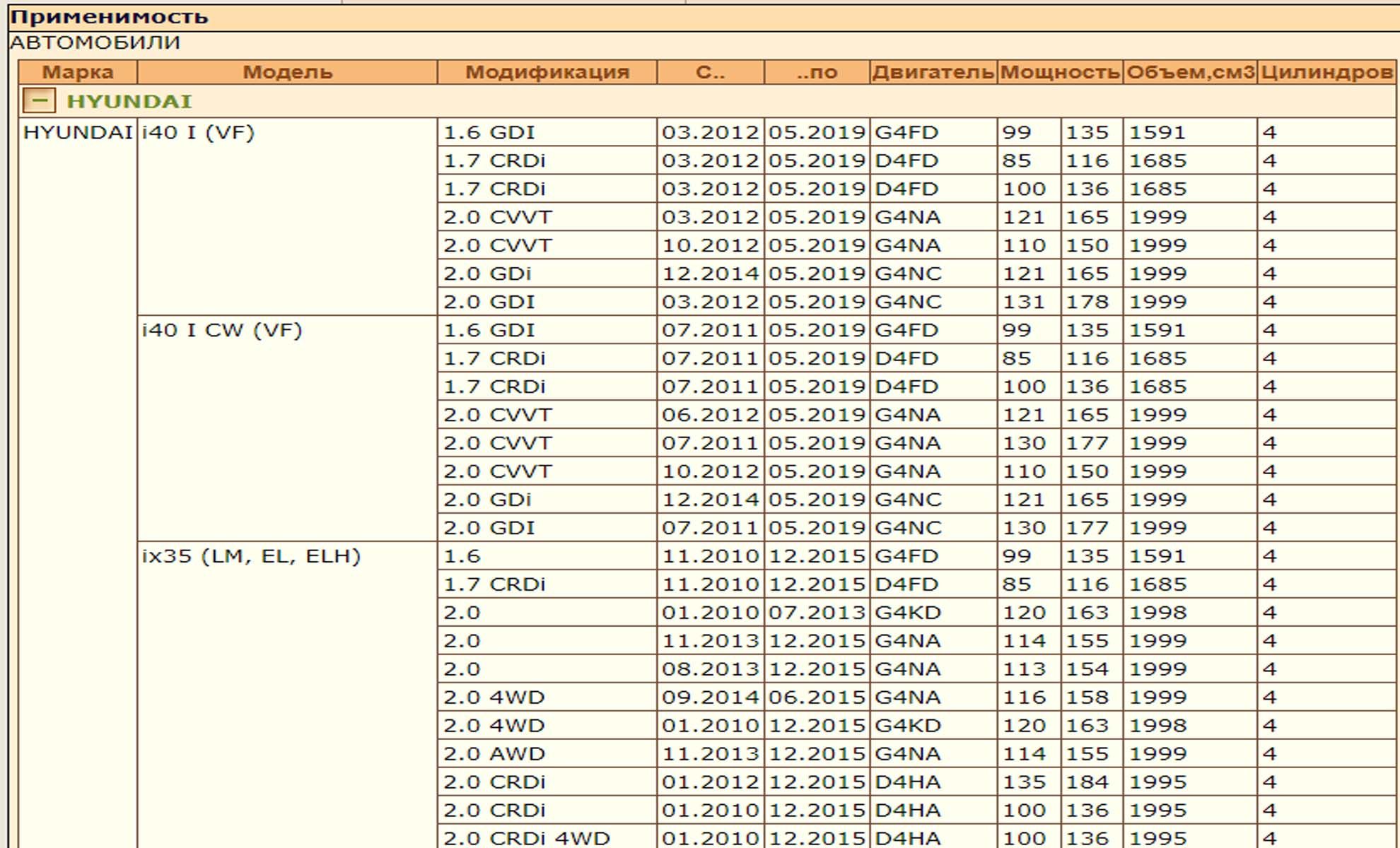Click the АВТОМОБИЛИ heading
This screenshot has height=848, width=1400.
click(x=95, y=42)
